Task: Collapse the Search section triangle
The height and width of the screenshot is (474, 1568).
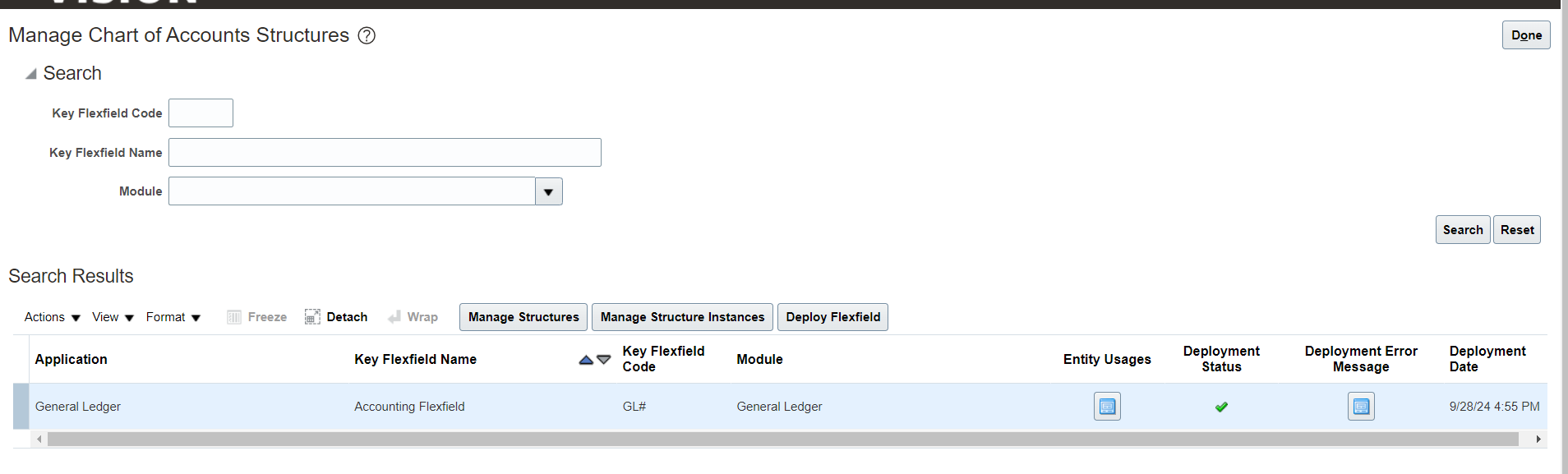Action: (x=31, y=74)
